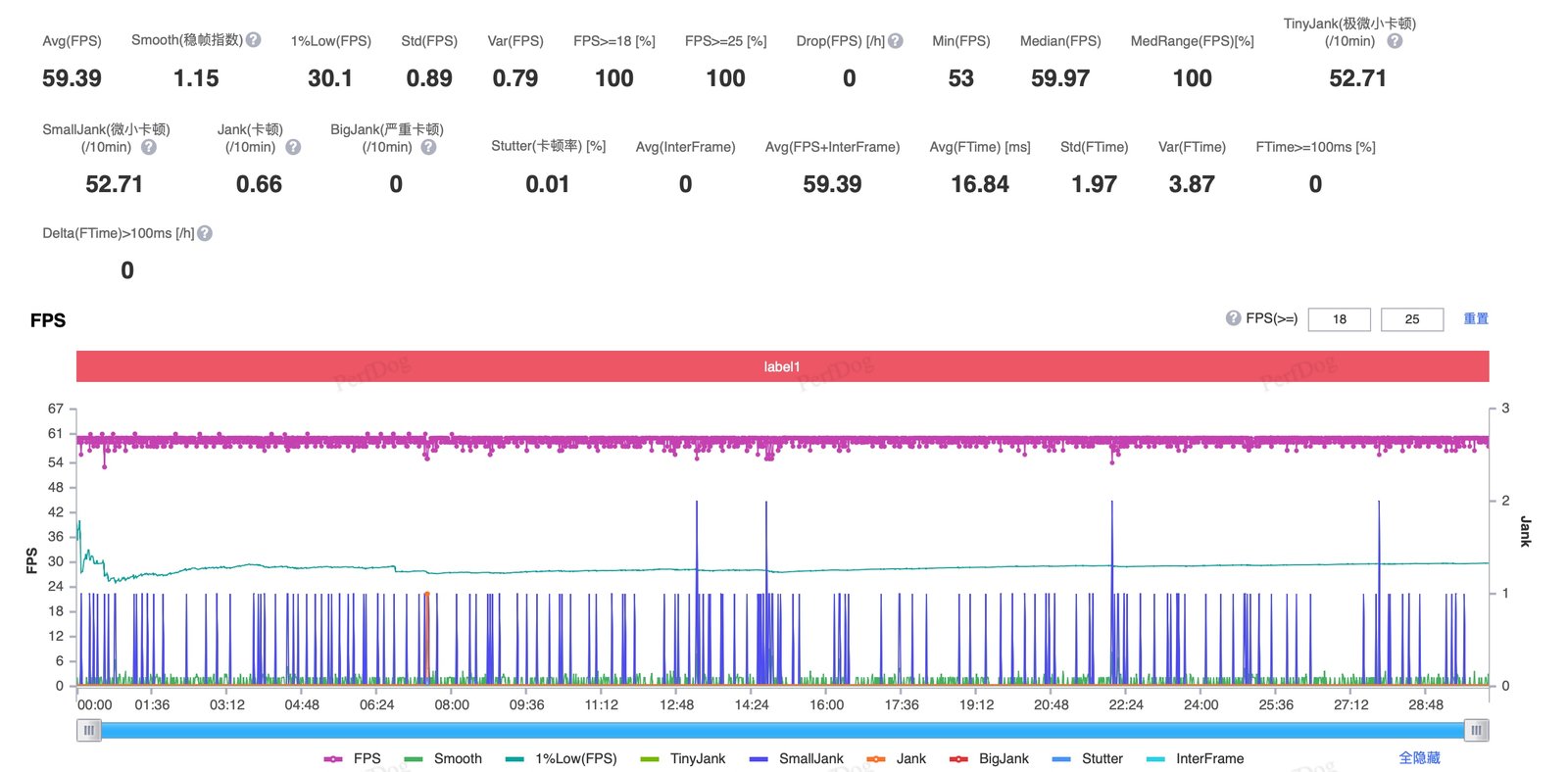1568x772 pixels.
Task: Hide the 1%Low(FPS) line via legend
Action: (x=562, y=758)
